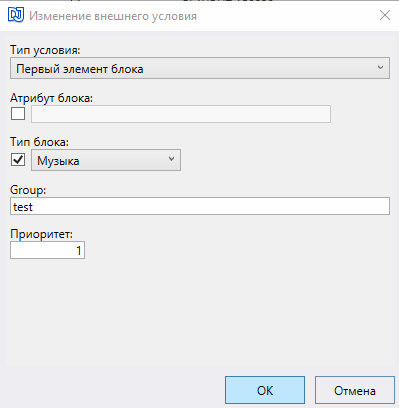Cancel the dialog with Отмена
This screenshot has width=399, height=408.
tap(355, 390)
